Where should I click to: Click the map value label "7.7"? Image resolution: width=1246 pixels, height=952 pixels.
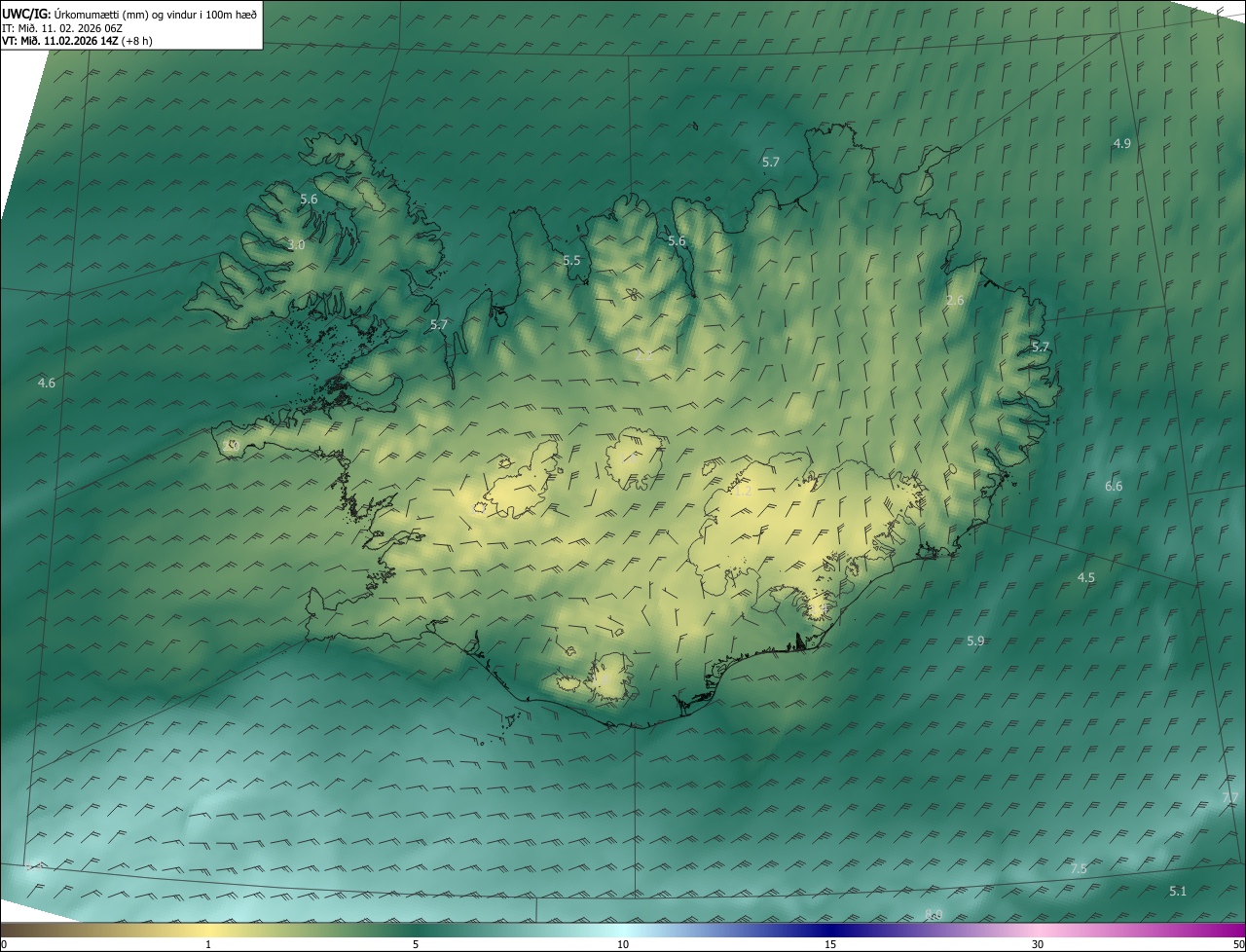coord(1230,797)
